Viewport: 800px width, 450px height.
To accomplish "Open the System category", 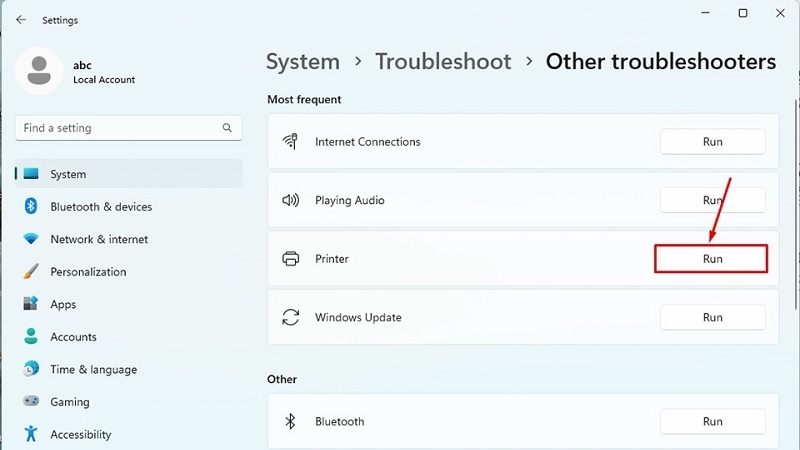I will point(129,174).
